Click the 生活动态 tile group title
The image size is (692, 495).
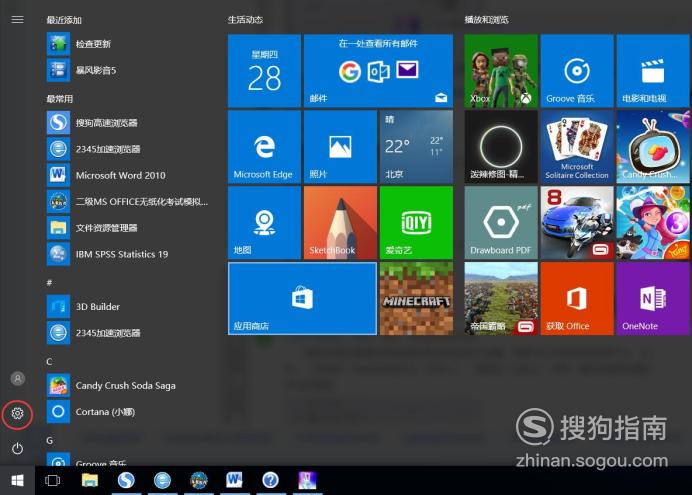click(245, 19)
